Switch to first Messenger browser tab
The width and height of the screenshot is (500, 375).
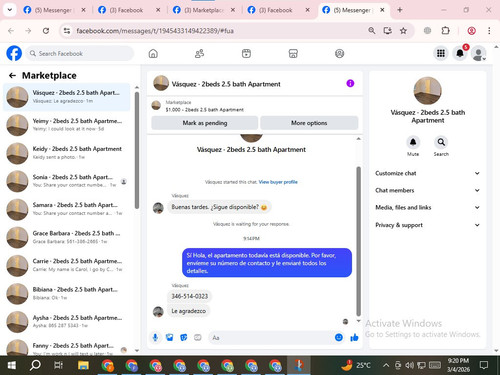click(53, 10)
